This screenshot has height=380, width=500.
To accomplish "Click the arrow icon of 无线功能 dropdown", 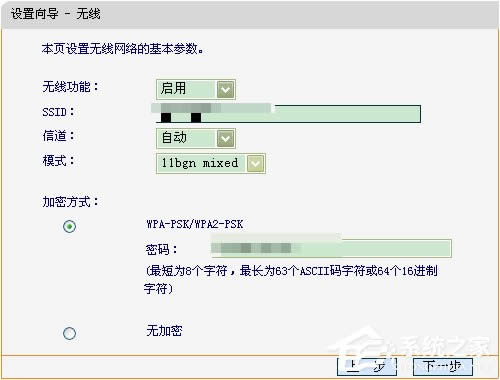I will tap(225, 89).
